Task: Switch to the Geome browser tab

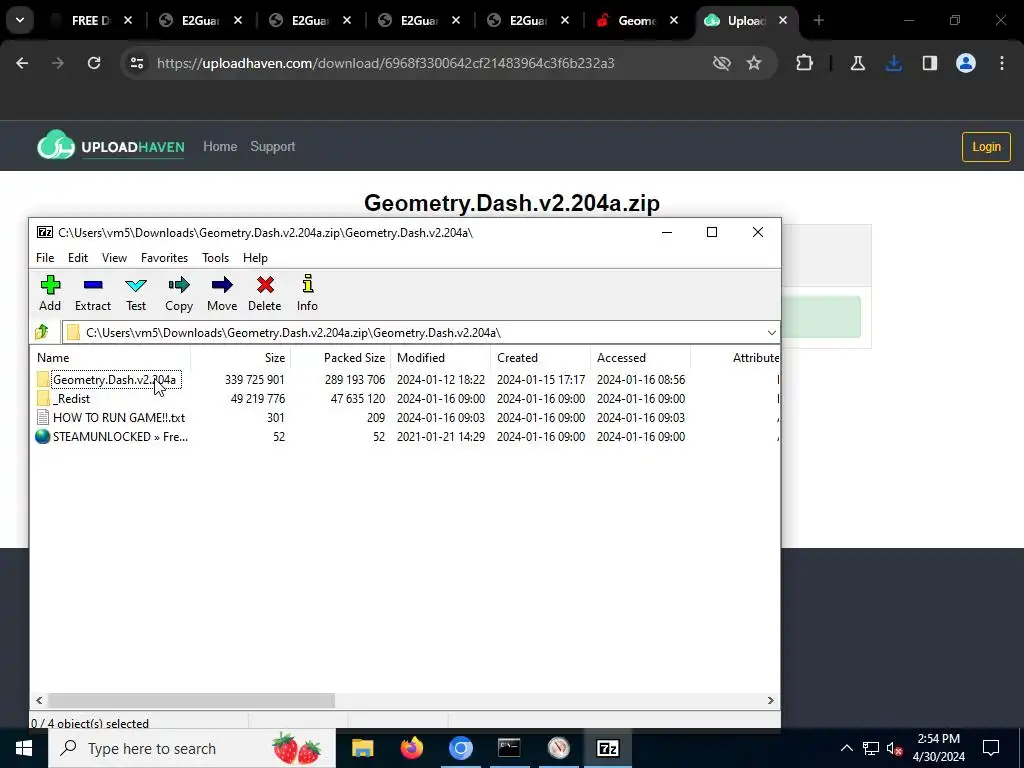Action: pyautogui.click(x=637, y=21)
